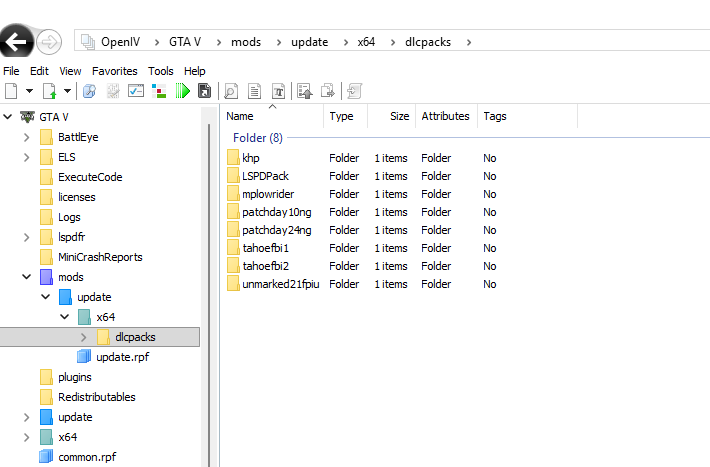Select common.rpf archive in tree

tap(77, 457)
